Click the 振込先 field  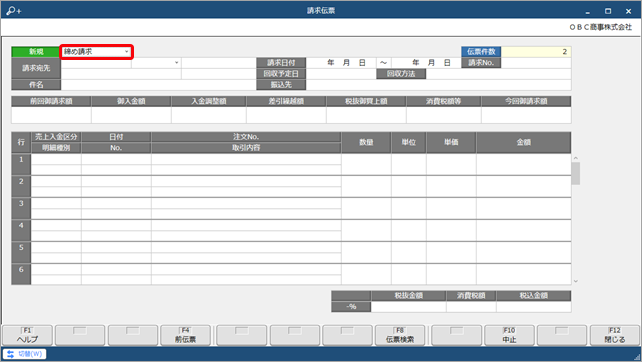439,85
